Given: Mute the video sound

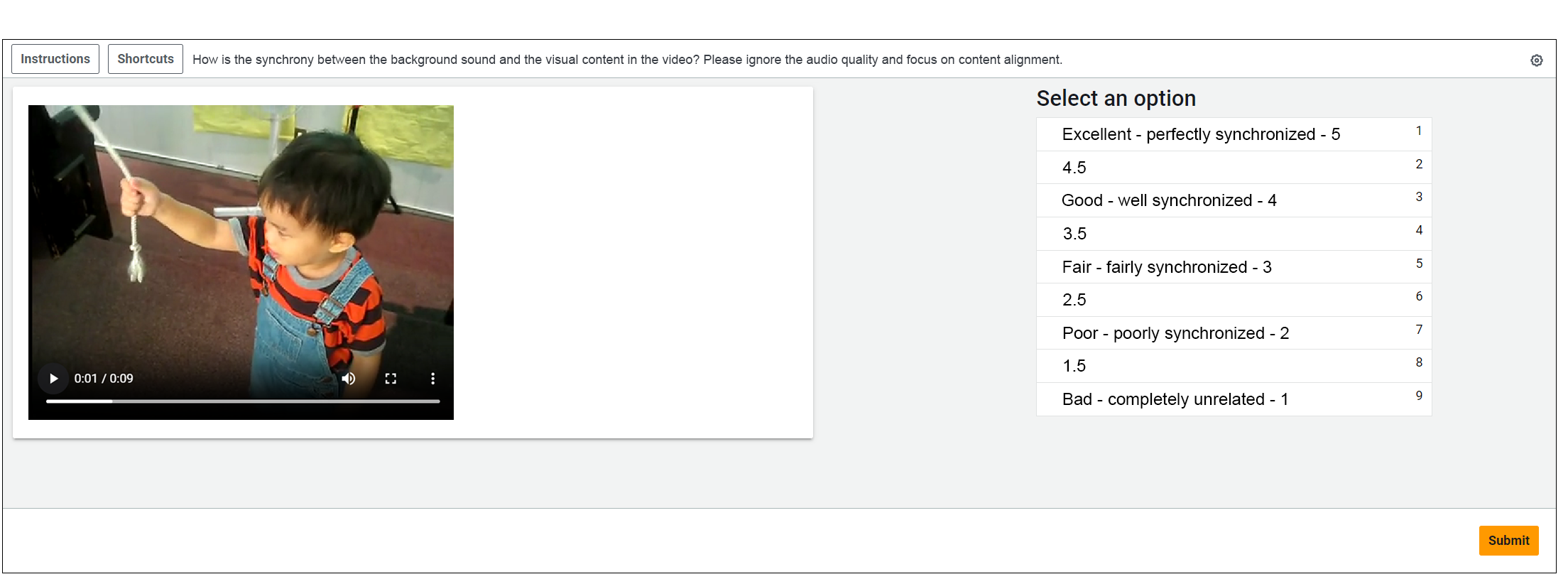Looking at the screenshot, I should coord(349,379).
